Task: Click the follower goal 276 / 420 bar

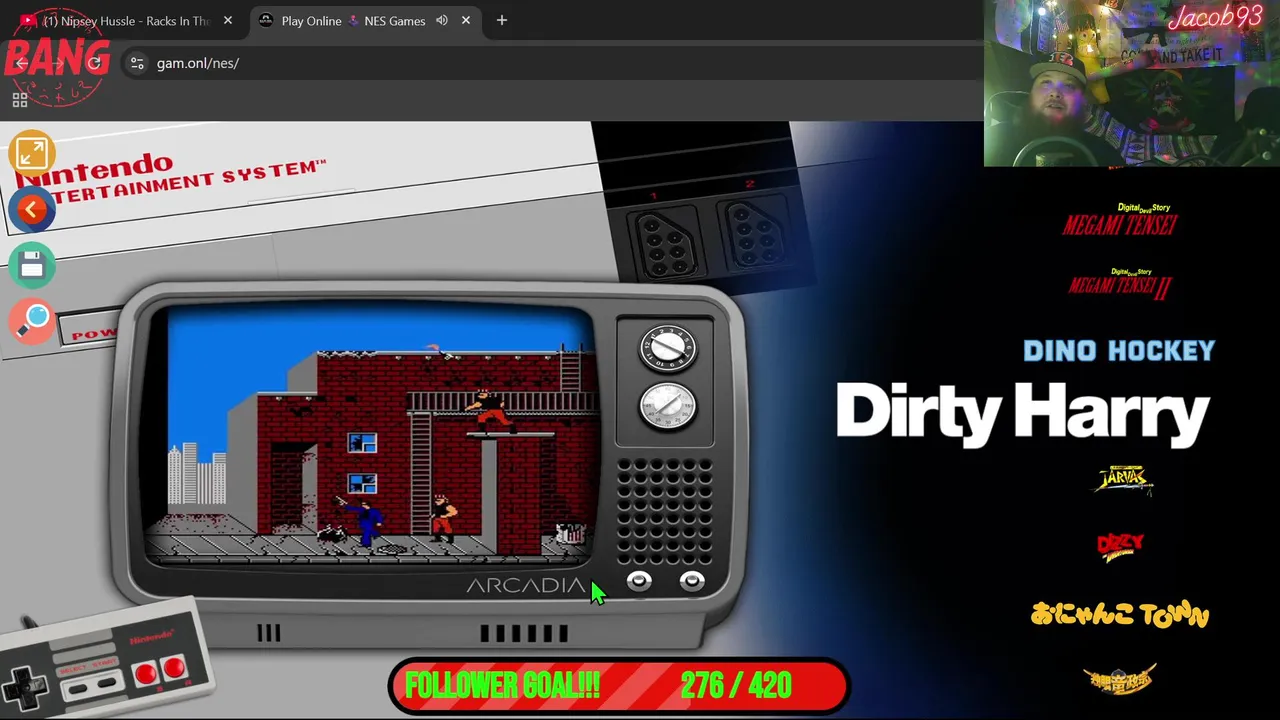Action: [618, 686]
